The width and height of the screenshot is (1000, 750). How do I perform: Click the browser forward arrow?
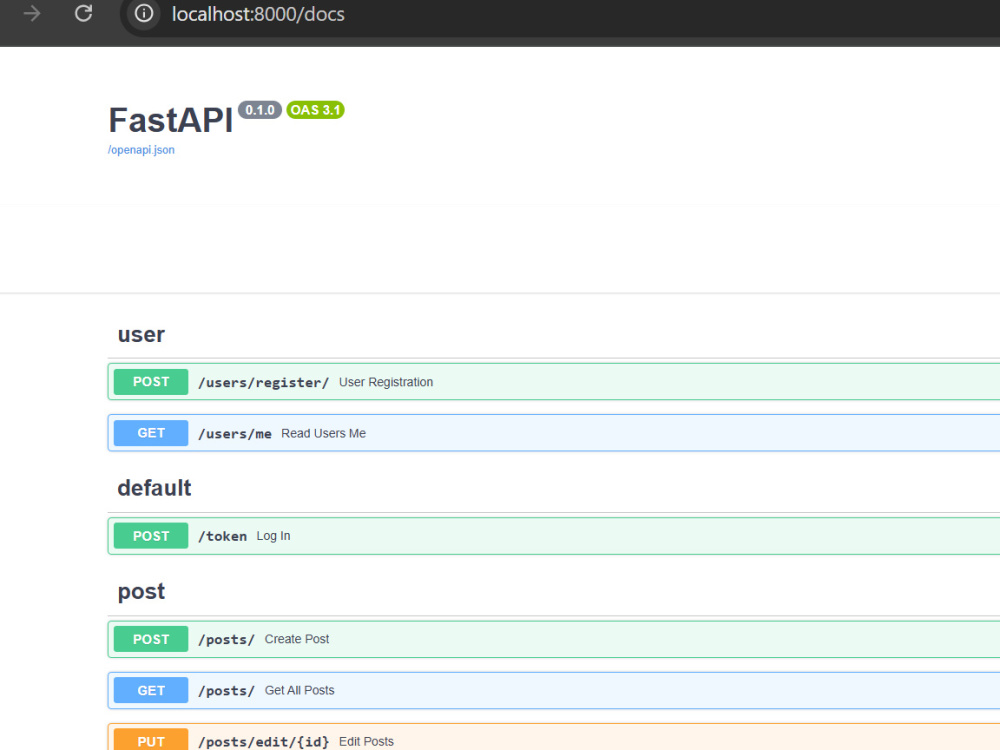click(x=31, y=13)
